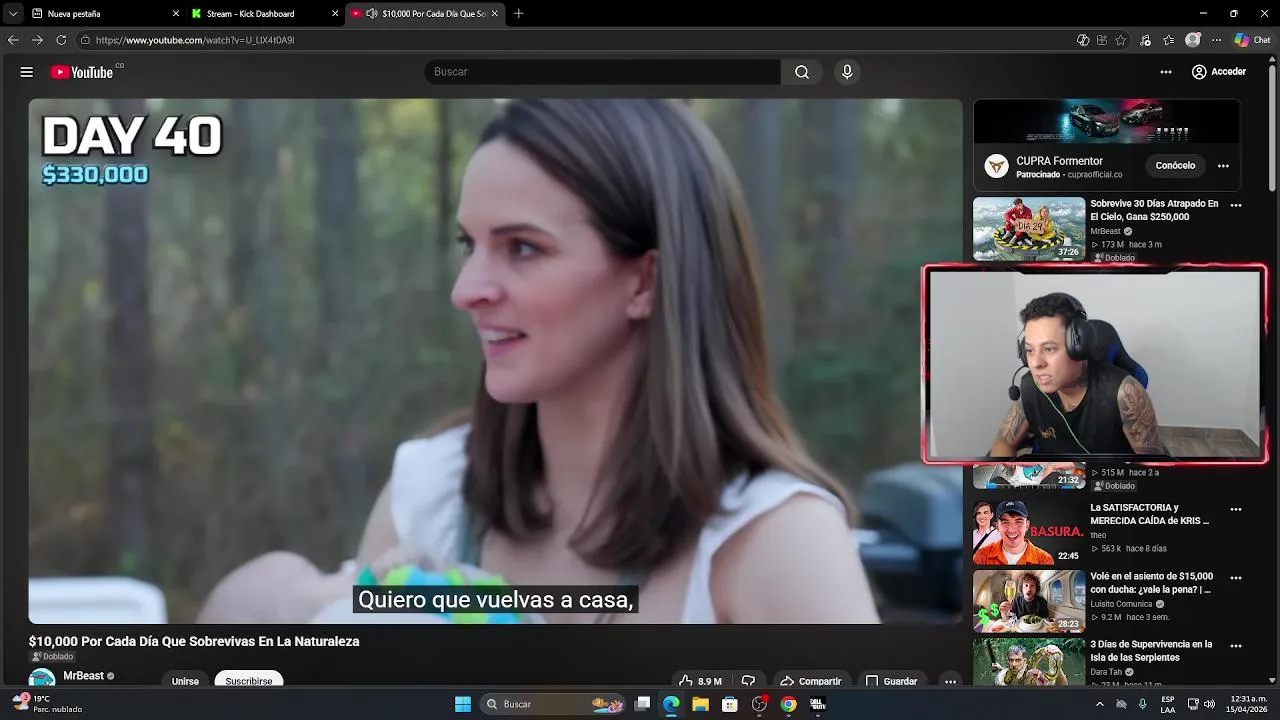Open more video actions ellipsis beside Guardar
The height and width of the screenshot is (720, 1280).
[950, 681]
